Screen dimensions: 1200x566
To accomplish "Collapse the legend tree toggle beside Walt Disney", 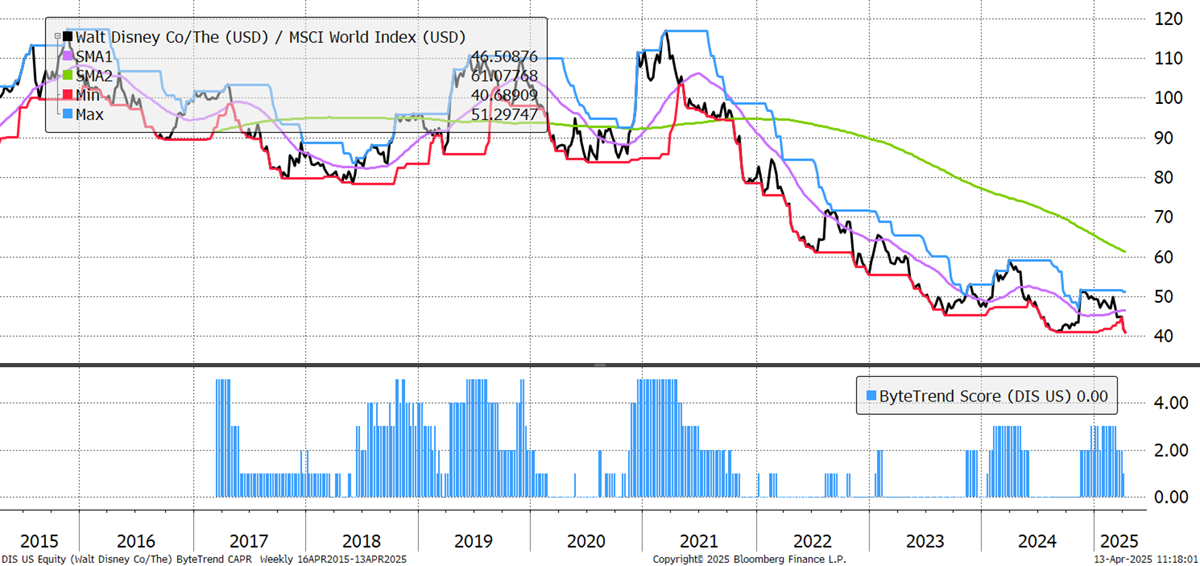I will click(57, 37).
